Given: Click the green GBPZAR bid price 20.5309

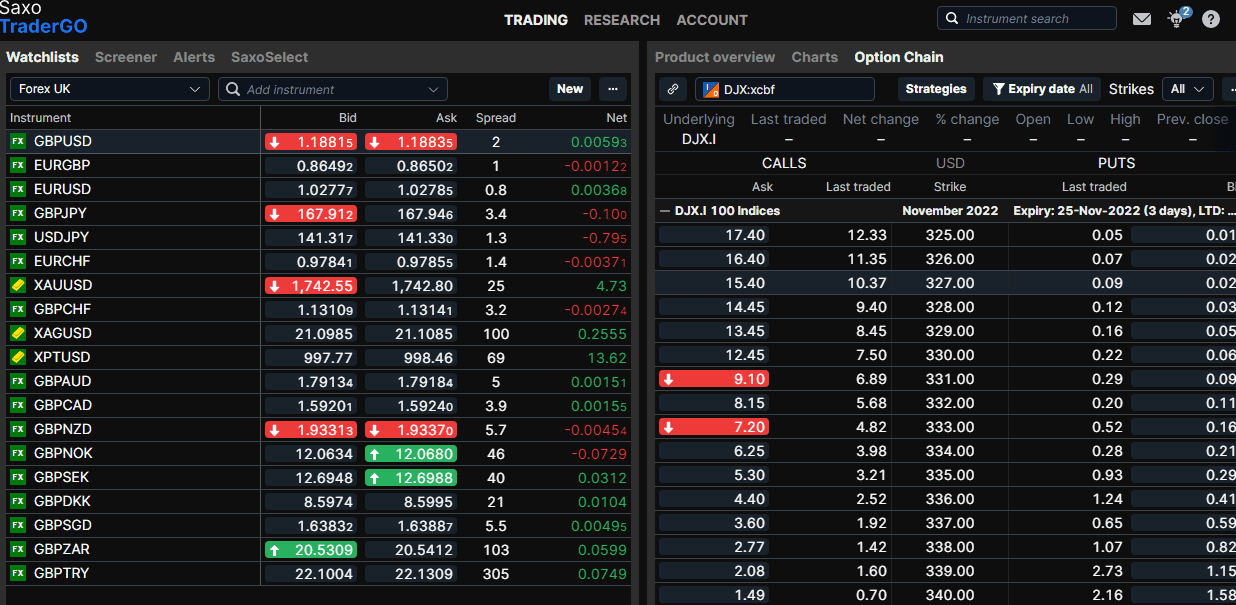Looking at the screenshot, I should 310,550.
